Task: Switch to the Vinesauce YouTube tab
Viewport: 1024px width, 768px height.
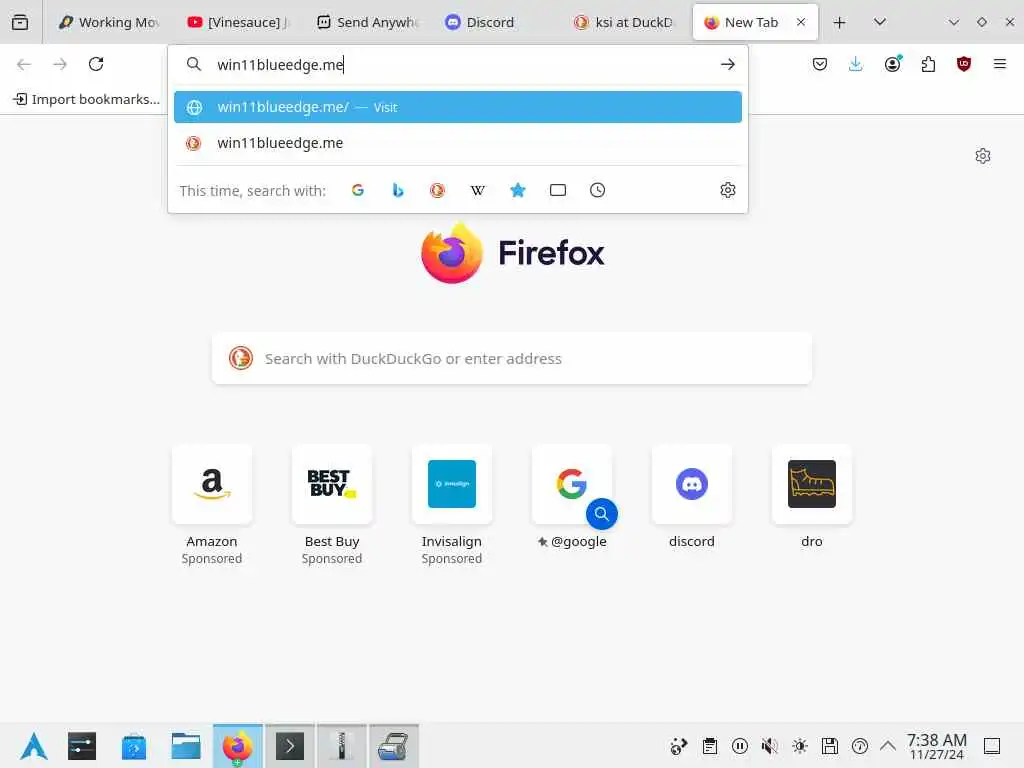Action: coord(238,22)
